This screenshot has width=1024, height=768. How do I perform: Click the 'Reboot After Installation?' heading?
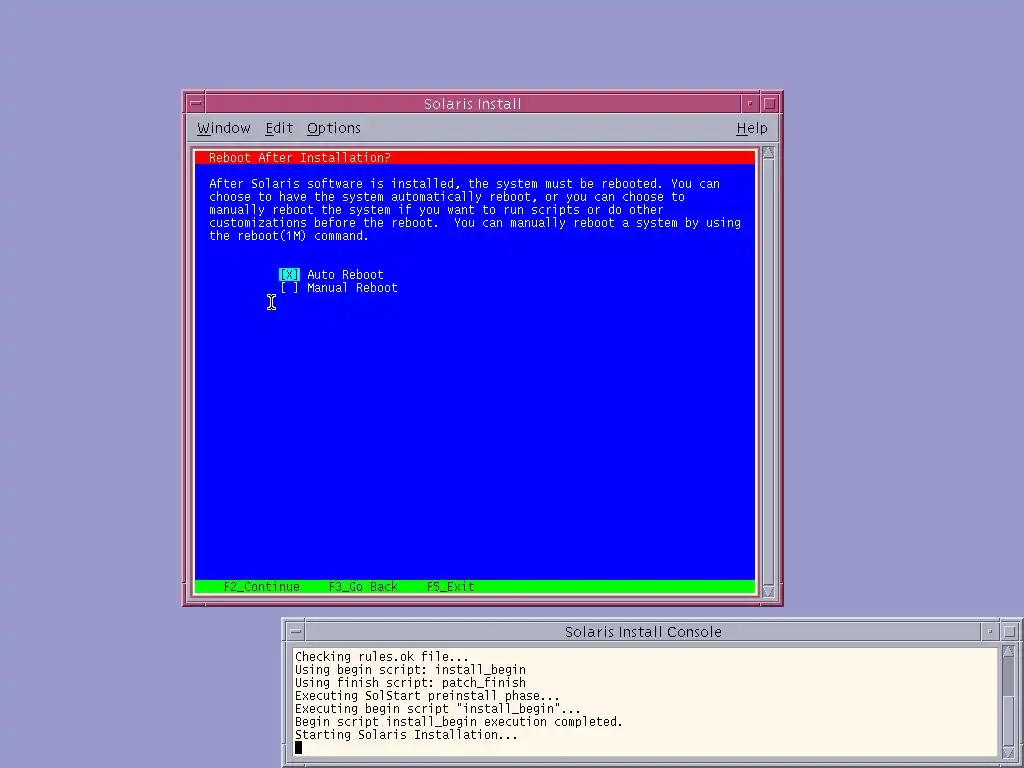(300, 157)
